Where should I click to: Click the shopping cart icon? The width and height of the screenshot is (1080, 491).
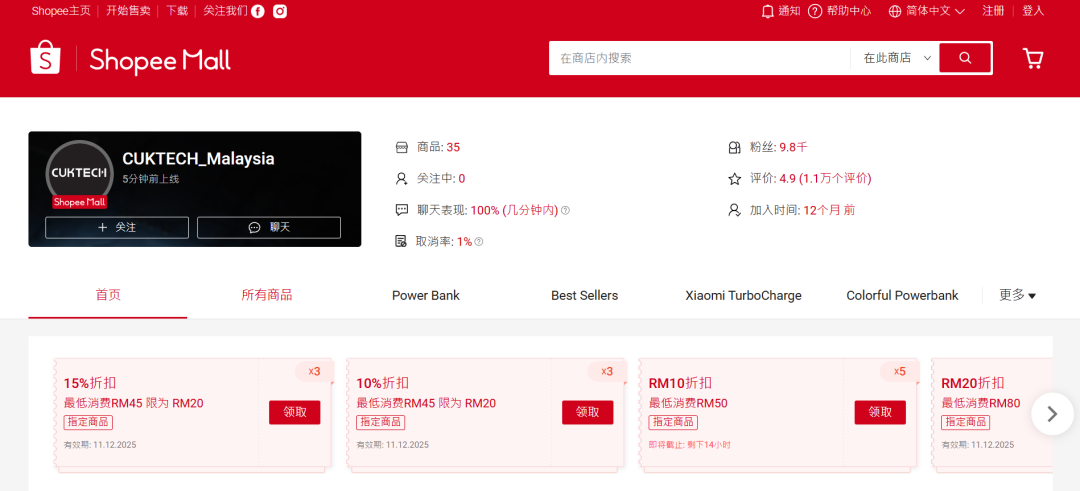[1033, 58]
